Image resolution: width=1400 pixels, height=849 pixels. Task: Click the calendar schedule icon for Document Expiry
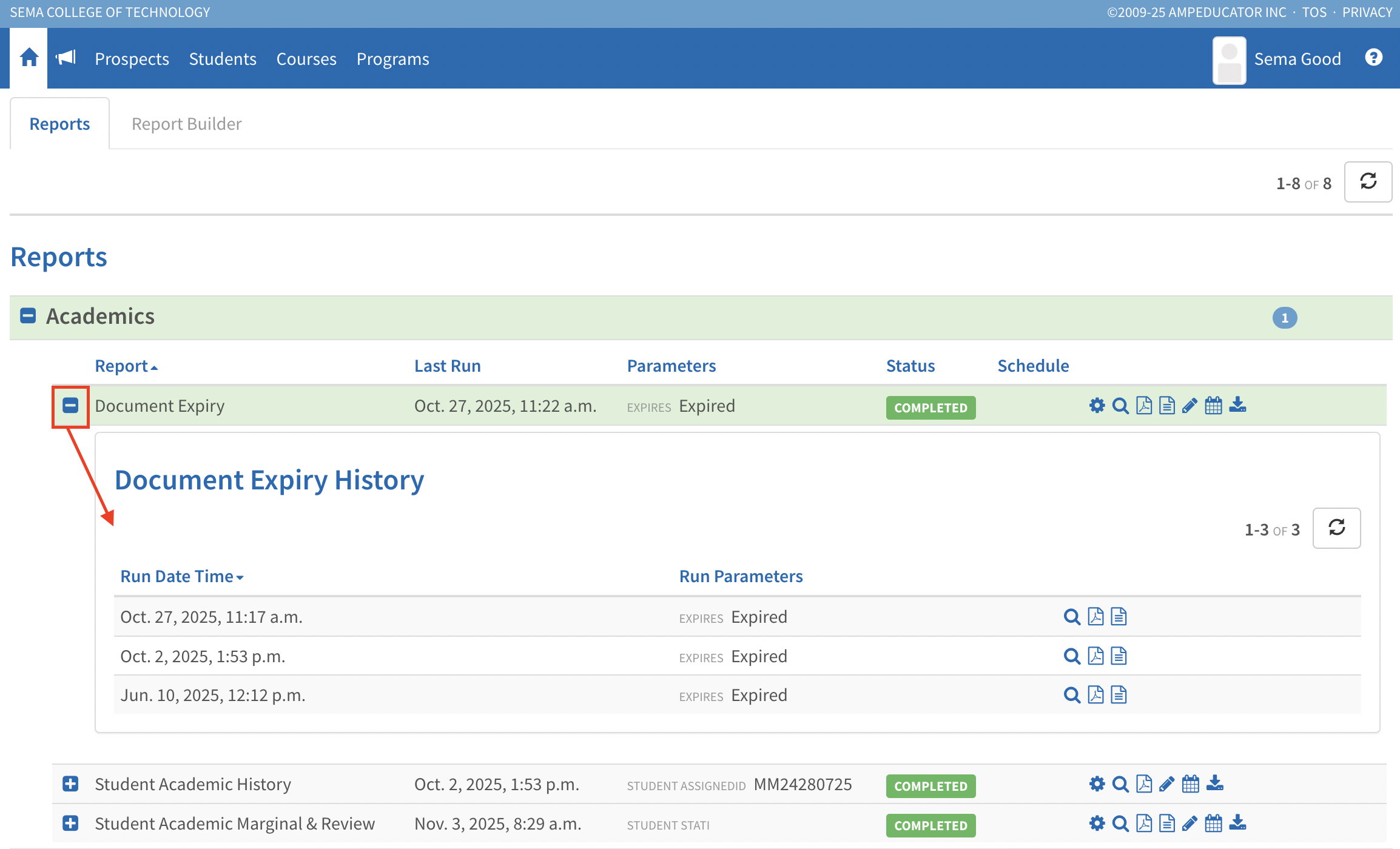coord(1213,406)
